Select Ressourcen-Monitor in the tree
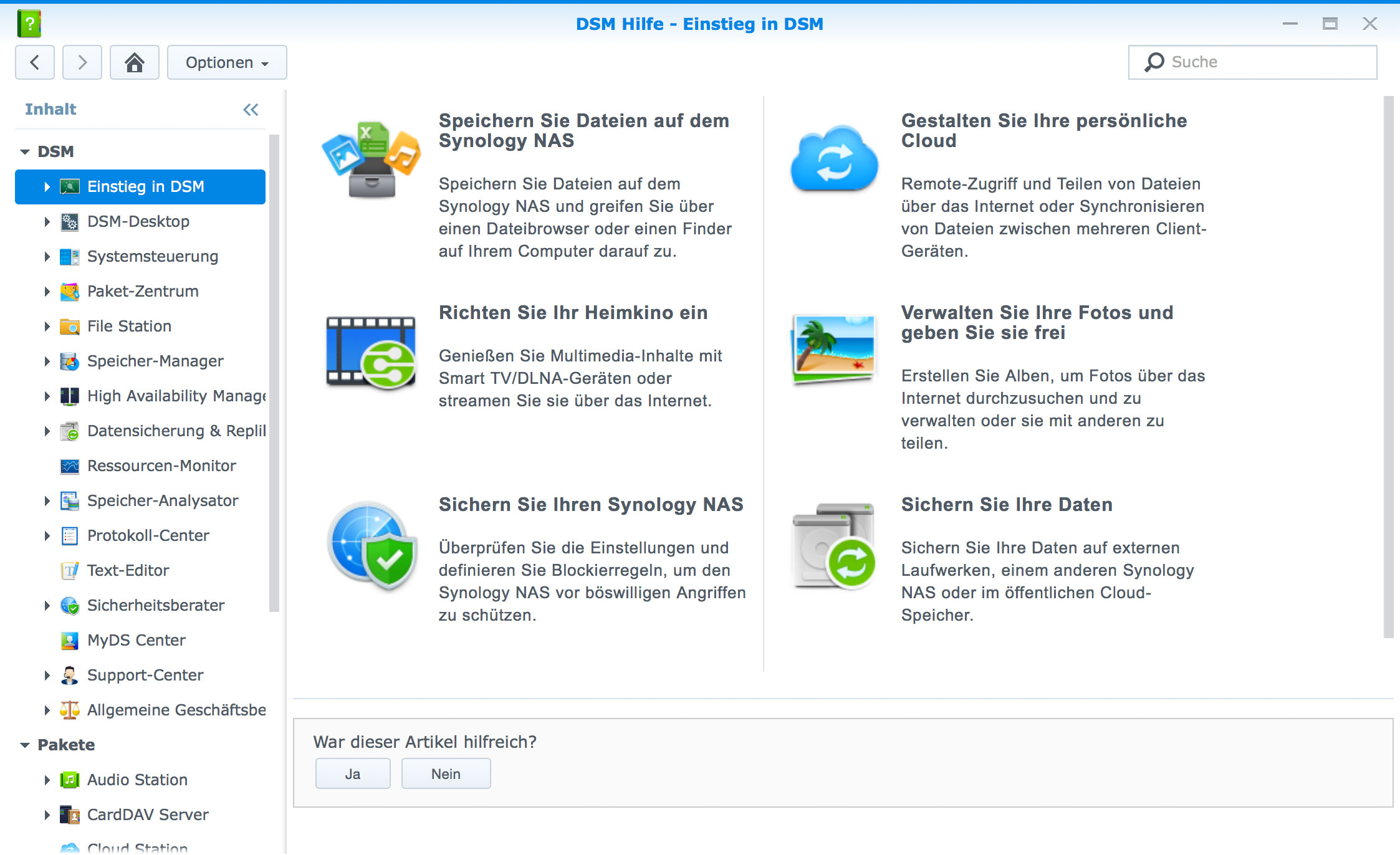 (140, 466)
